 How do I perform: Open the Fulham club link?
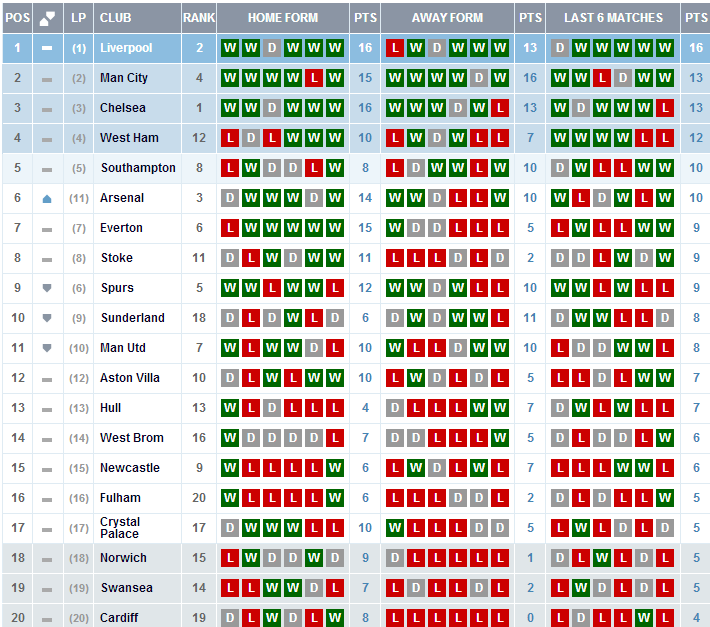click(120, 498)
